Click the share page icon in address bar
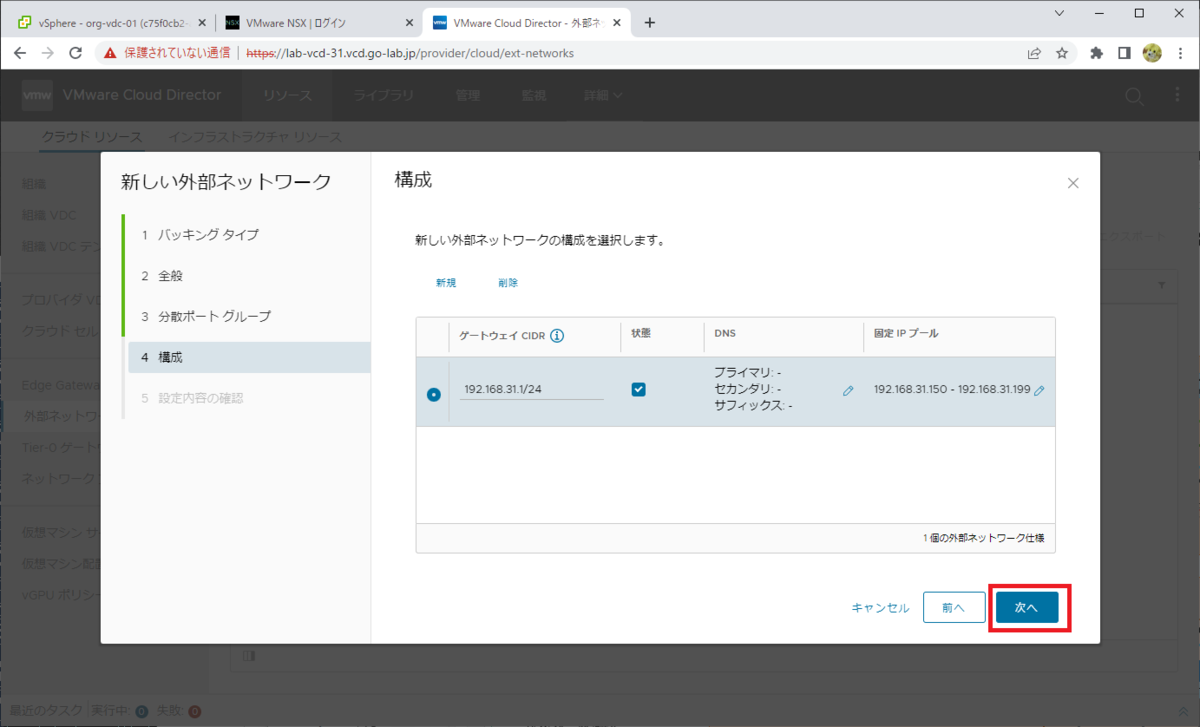 1034,53
